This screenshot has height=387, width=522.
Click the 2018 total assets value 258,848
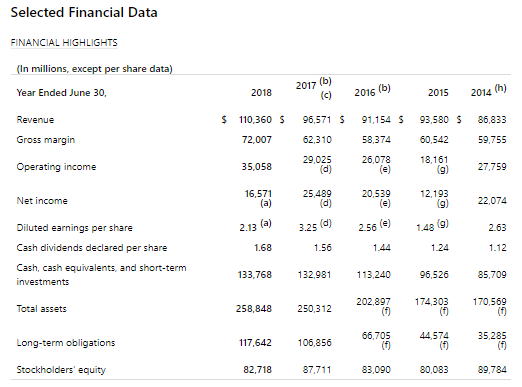[x=254, y=309]
